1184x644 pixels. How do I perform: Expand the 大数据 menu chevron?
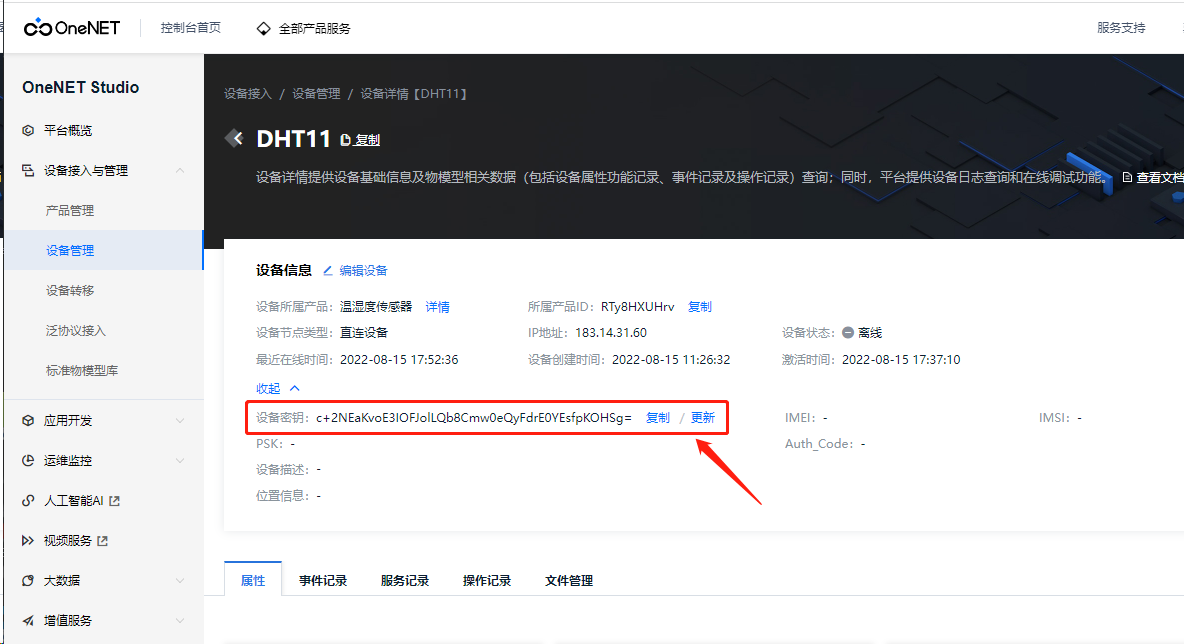(180, 581)
